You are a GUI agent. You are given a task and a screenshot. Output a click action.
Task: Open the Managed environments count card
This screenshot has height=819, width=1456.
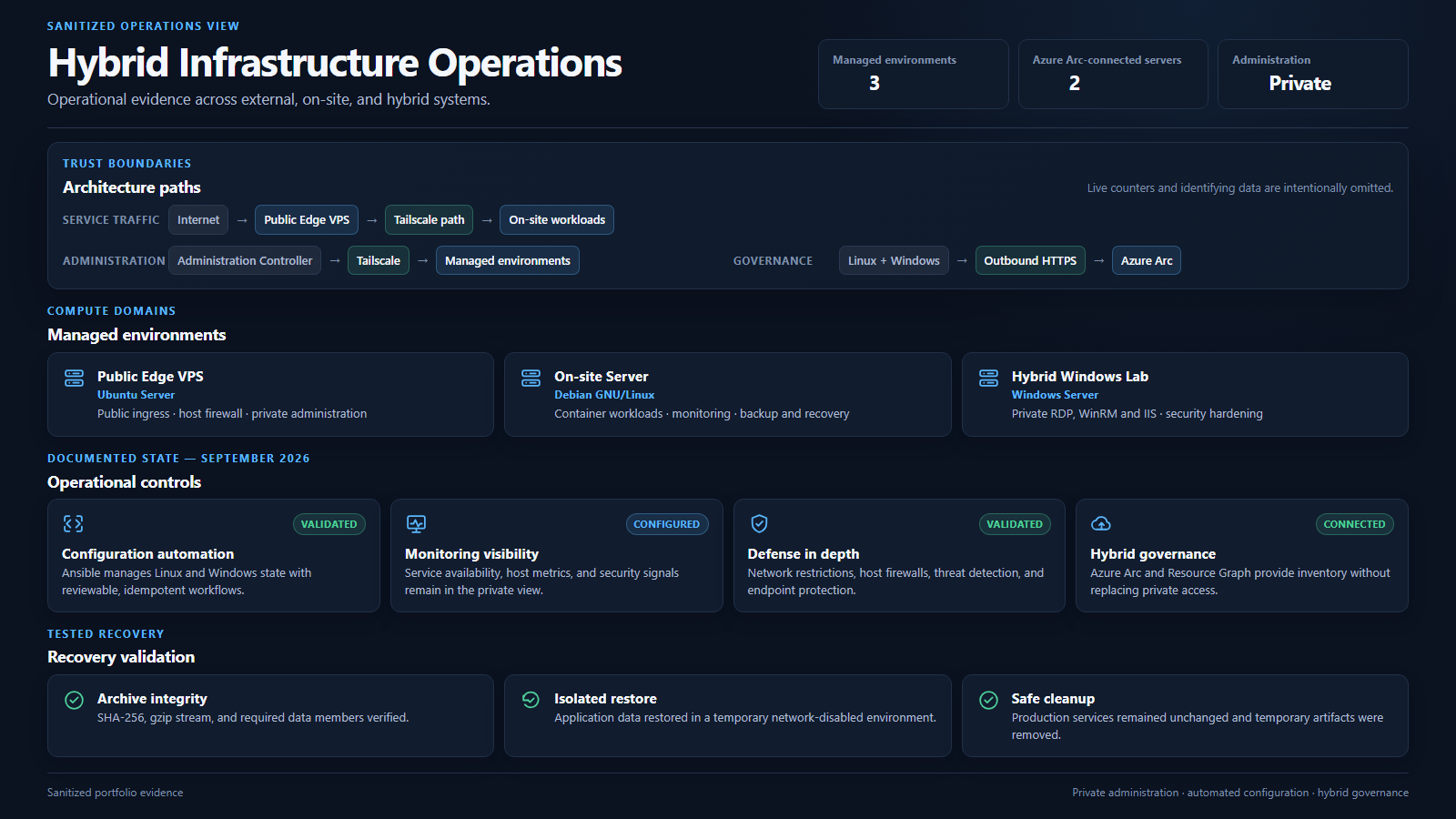914,74
